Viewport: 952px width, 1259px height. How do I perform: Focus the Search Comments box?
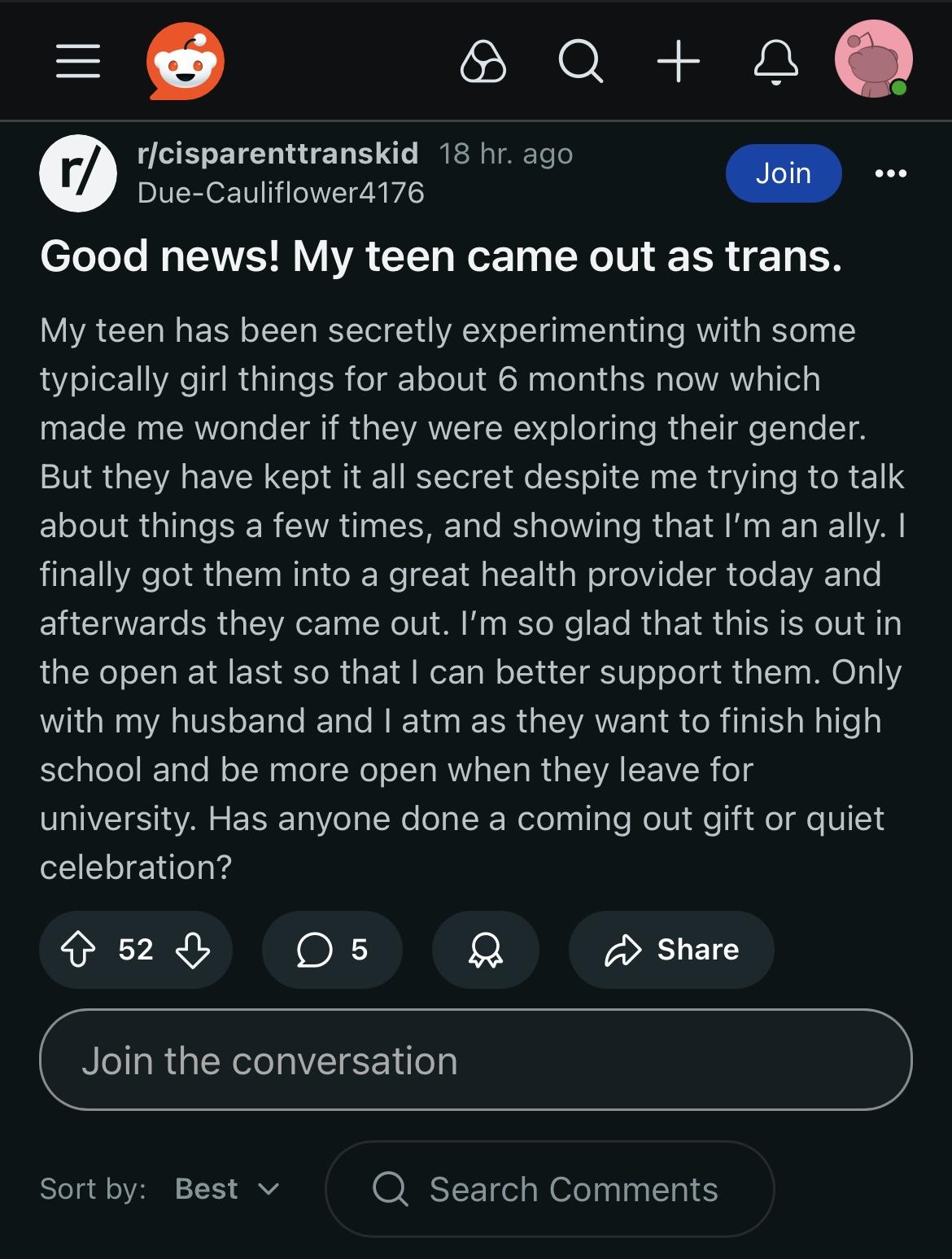[550, 1189]
